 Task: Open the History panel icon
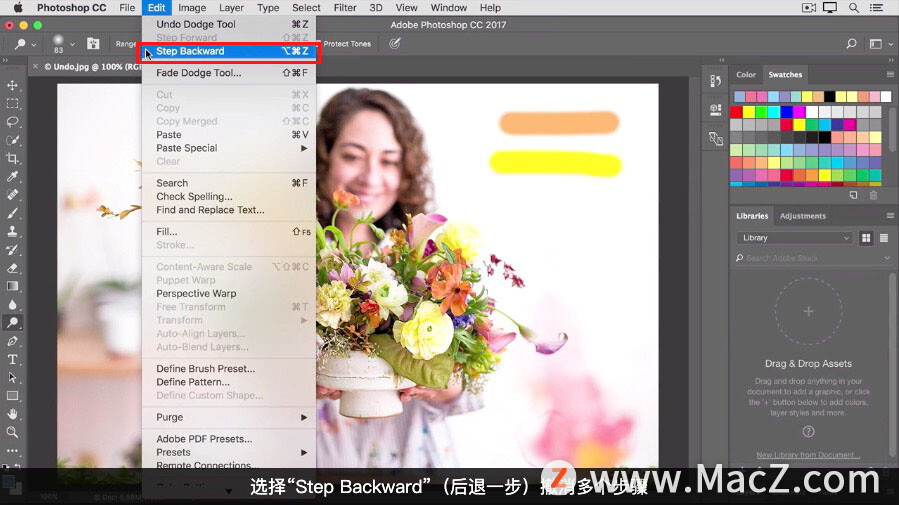tap(716, 81)
